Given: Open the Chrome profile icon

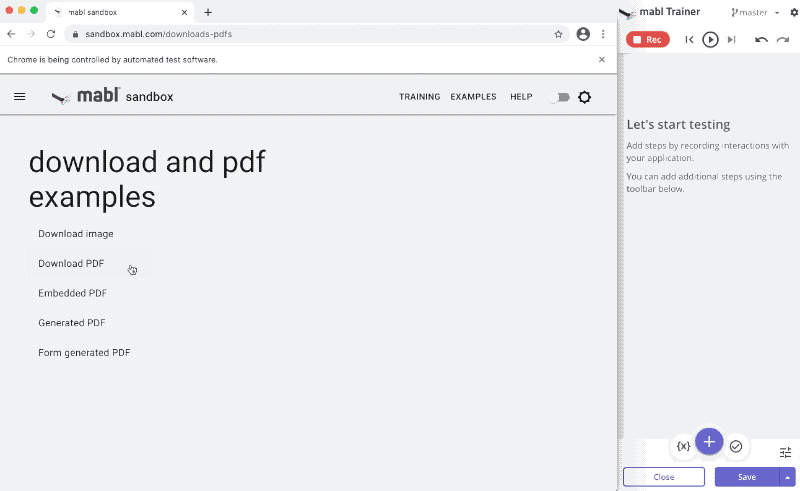Looking at the screenshot, I should (x=583, y=34).
